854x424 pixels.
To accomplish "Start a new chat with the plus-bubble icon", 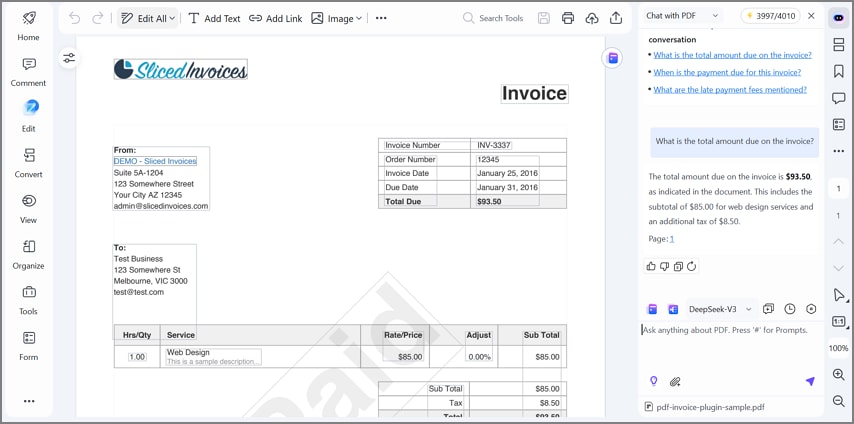I will 768,309.
